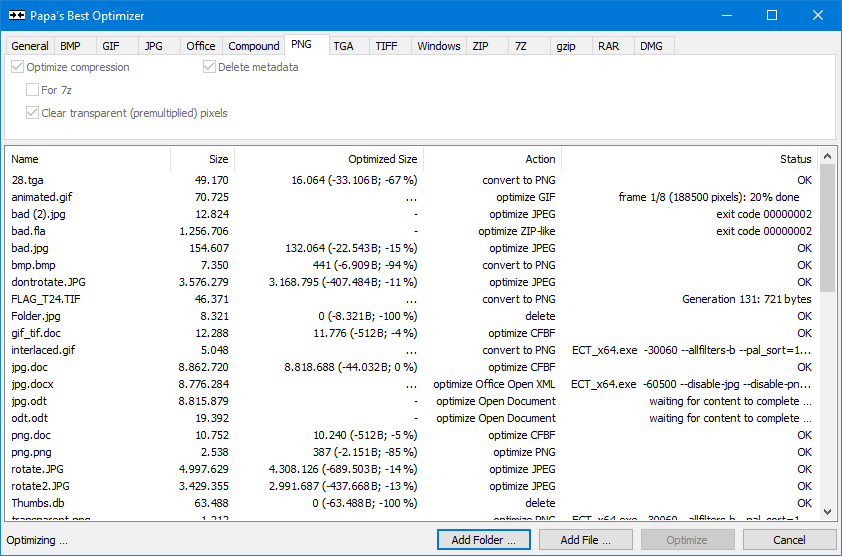This screenshot has width=842, height=556.
Task: Switch to the gzip tab
Action: click(567, 46)
